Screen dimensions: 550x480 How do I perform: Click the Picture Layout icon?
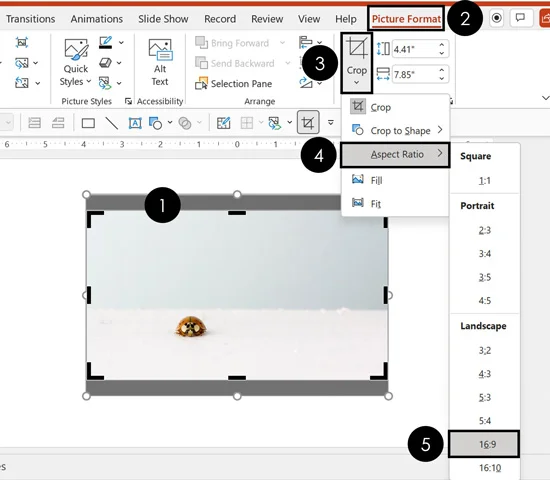point(105,83)
